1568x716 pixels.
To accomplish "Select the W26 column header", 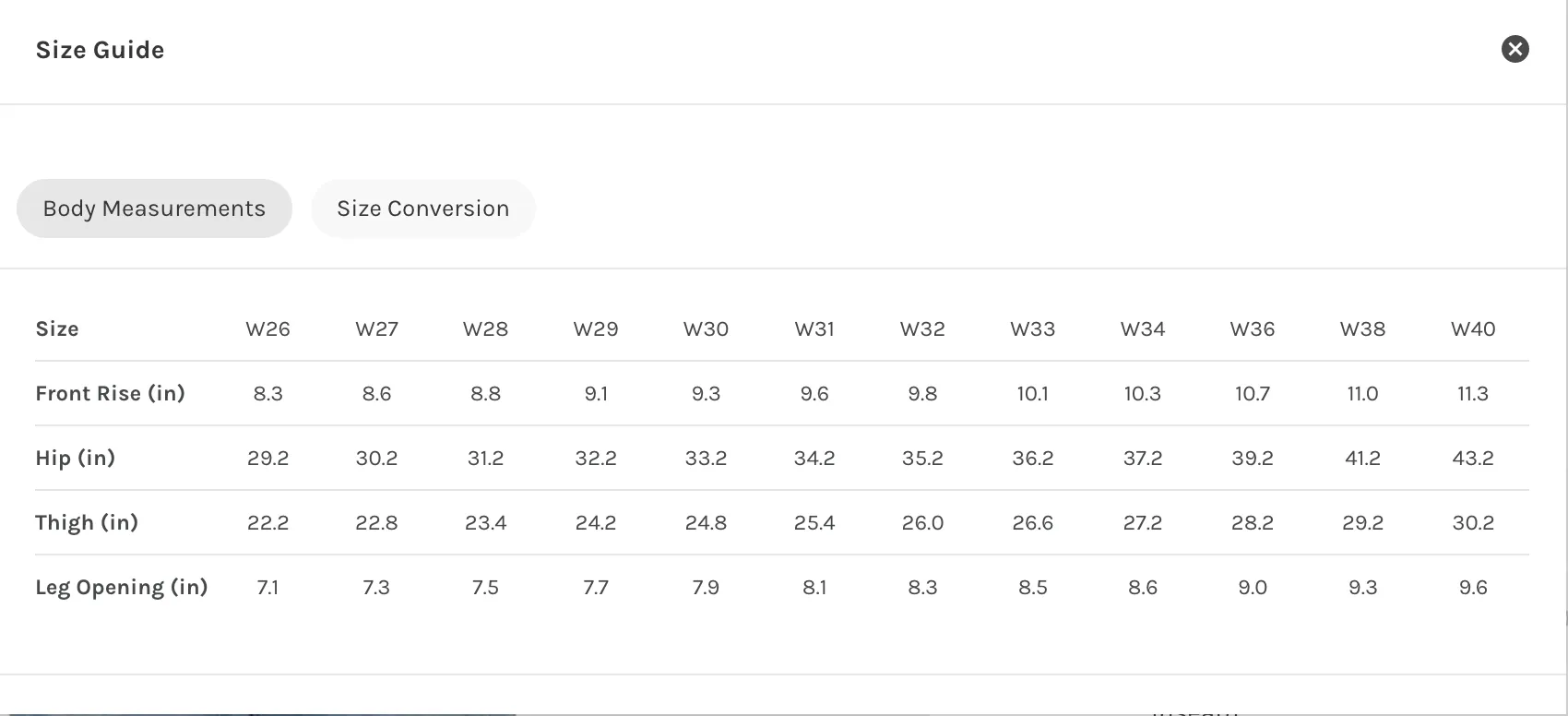I will click(x=267, y=329).
